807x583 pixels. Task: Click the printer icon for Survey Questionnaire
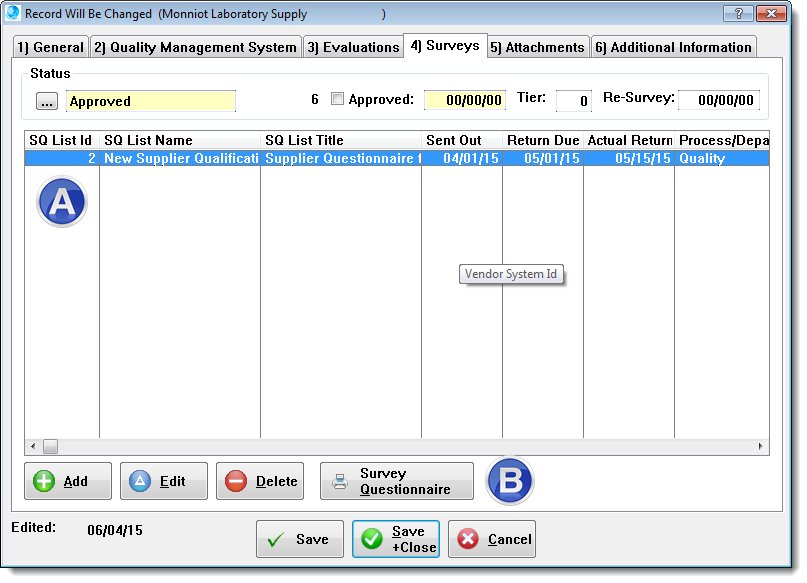pos(340,481)
